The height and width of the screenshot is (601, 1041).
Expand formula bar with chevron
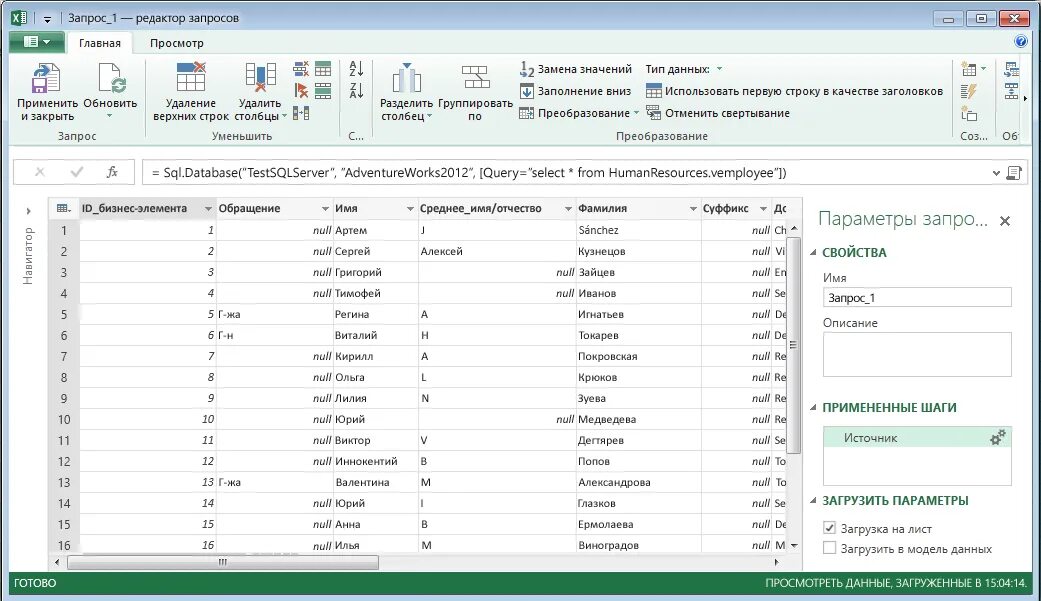[x=996, y=173]
